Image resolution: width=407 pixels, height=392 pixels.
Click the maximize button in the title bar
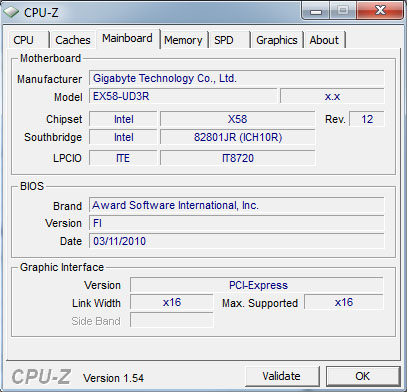click(343, 11)
